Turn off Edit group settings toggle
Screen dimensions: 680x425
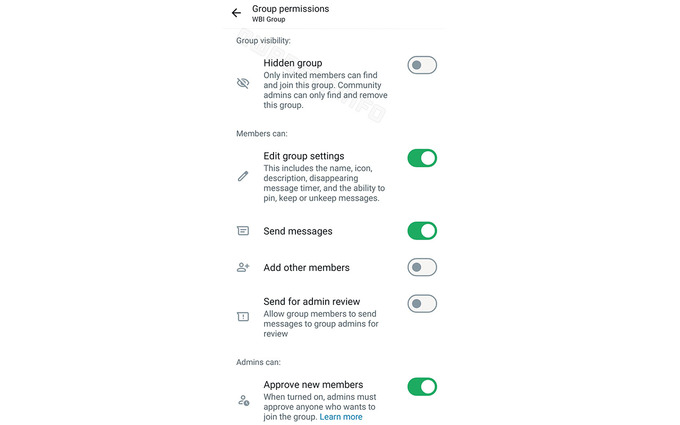click(422, 158)
